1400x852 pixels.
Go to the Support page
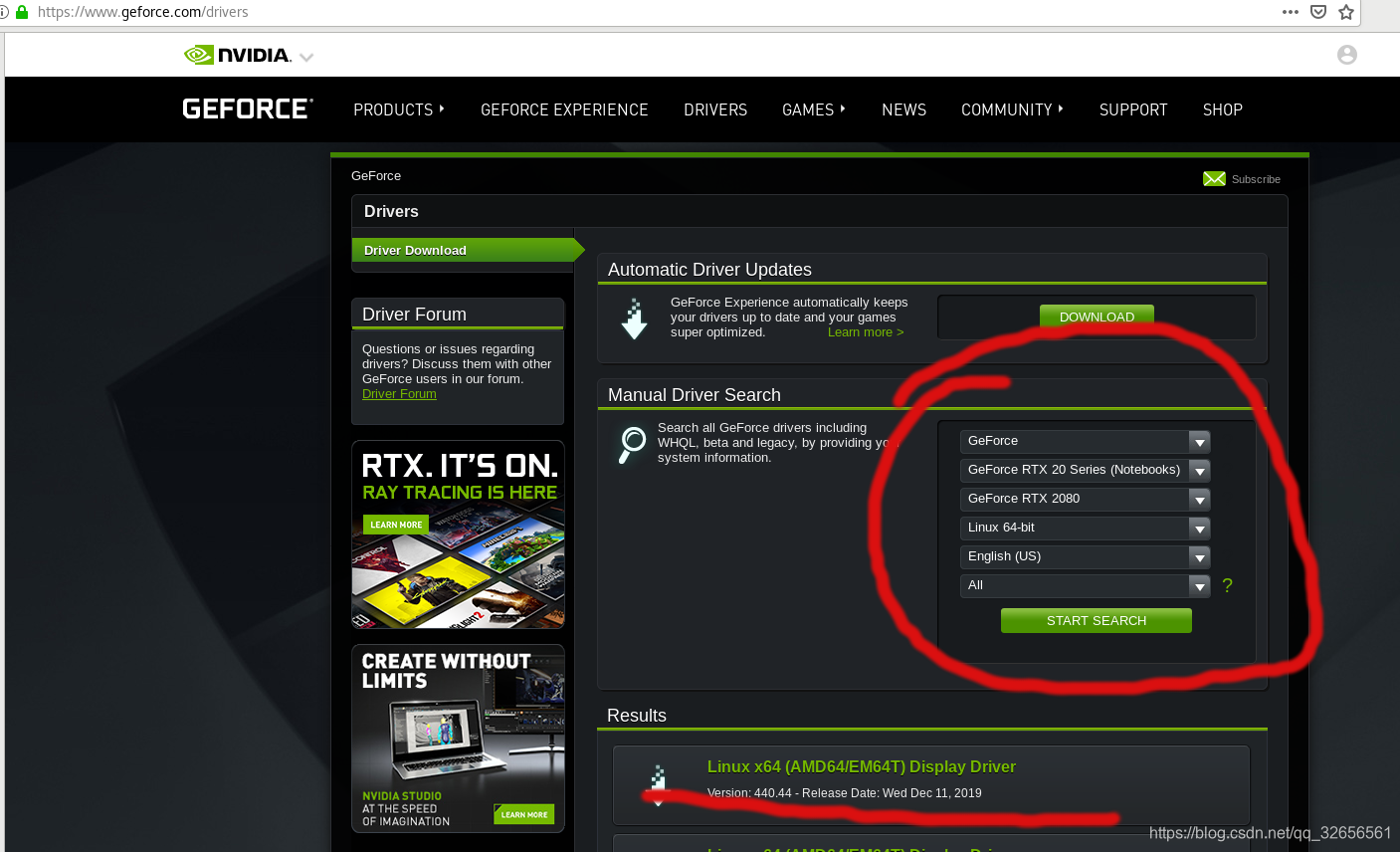pos(1133,109)
